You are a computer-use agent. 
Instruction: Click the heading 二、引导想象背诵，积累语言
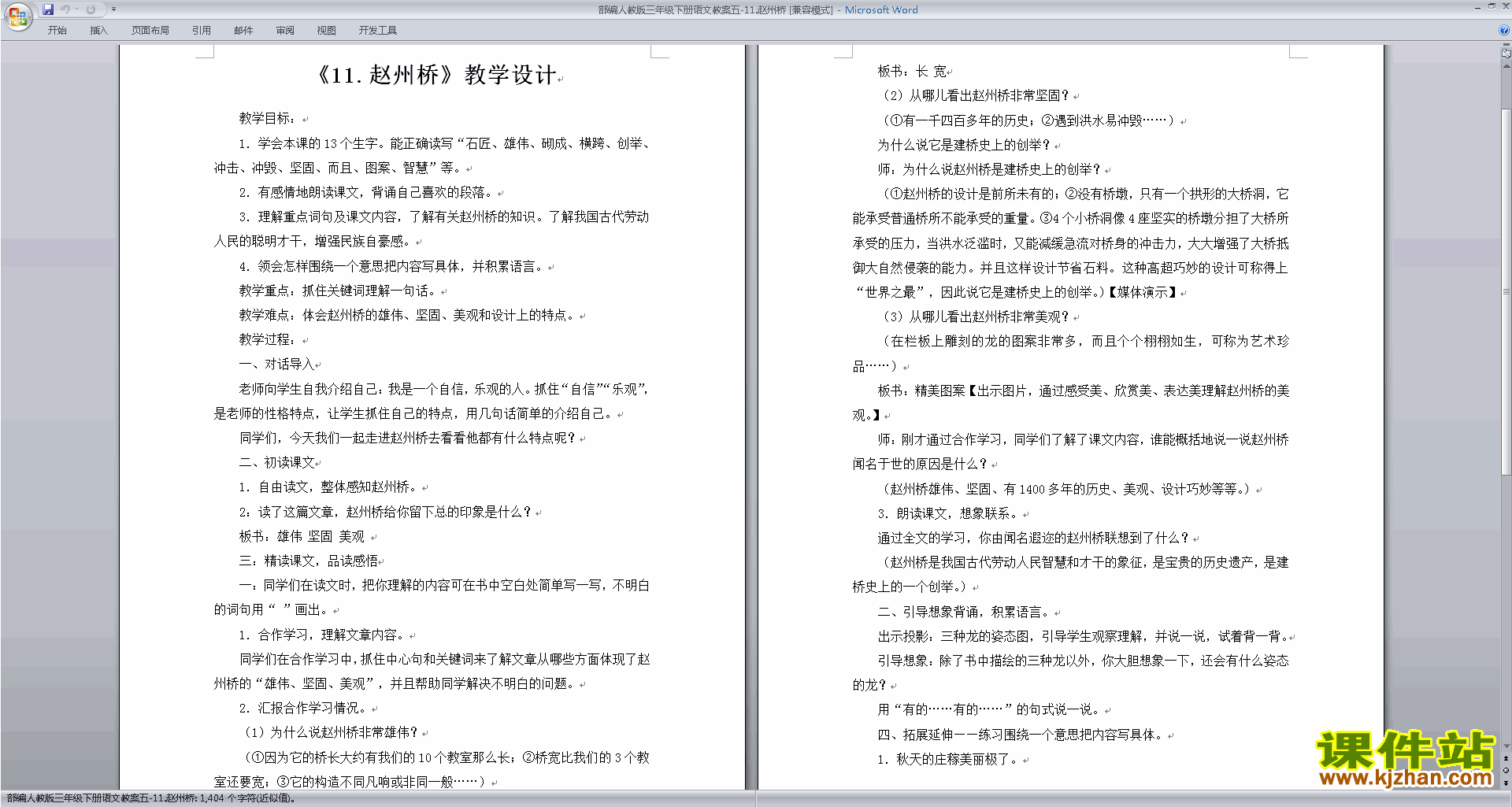tap(964, 613)
